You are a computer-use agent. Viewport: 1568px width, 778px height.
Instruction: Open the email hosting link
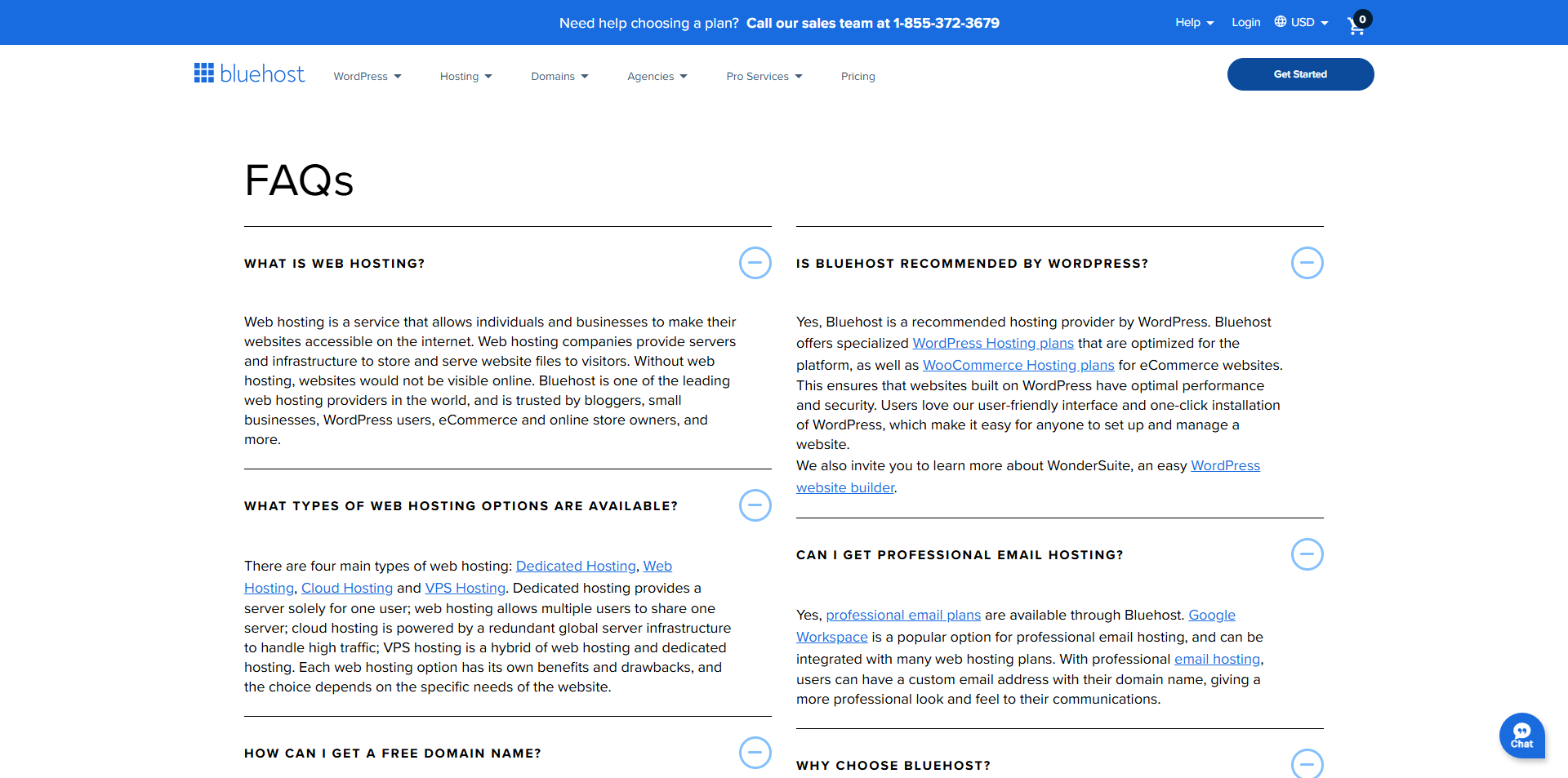1218,659
